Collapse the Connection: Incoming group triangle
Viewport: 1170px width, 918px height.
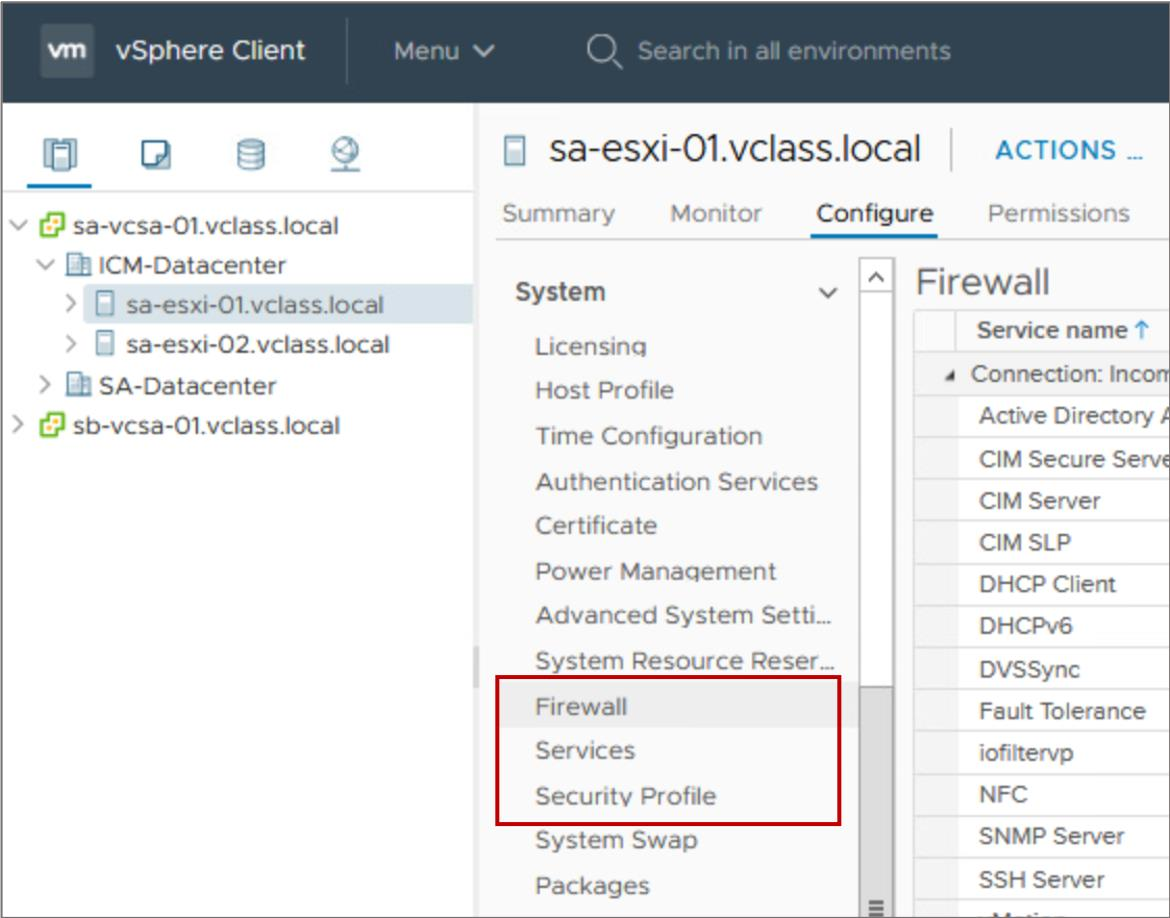(x=950, y=375)
